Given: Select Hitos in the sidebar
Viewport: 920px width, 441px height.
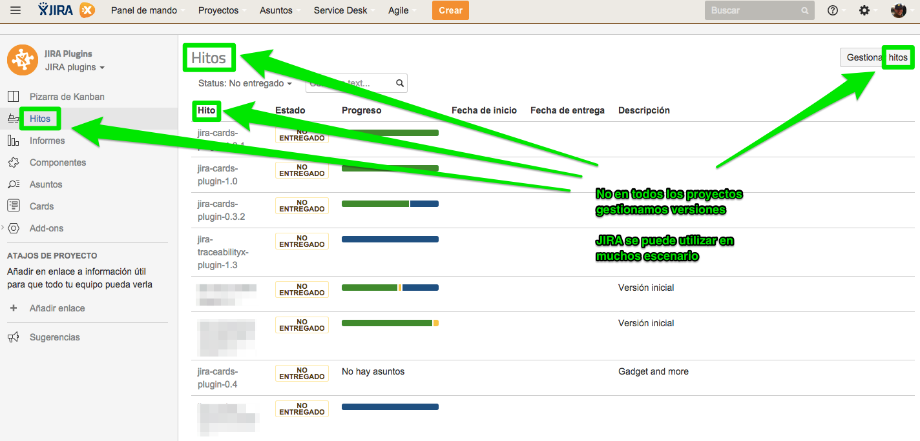Looking at the screenshot, I should coord(40,119).
